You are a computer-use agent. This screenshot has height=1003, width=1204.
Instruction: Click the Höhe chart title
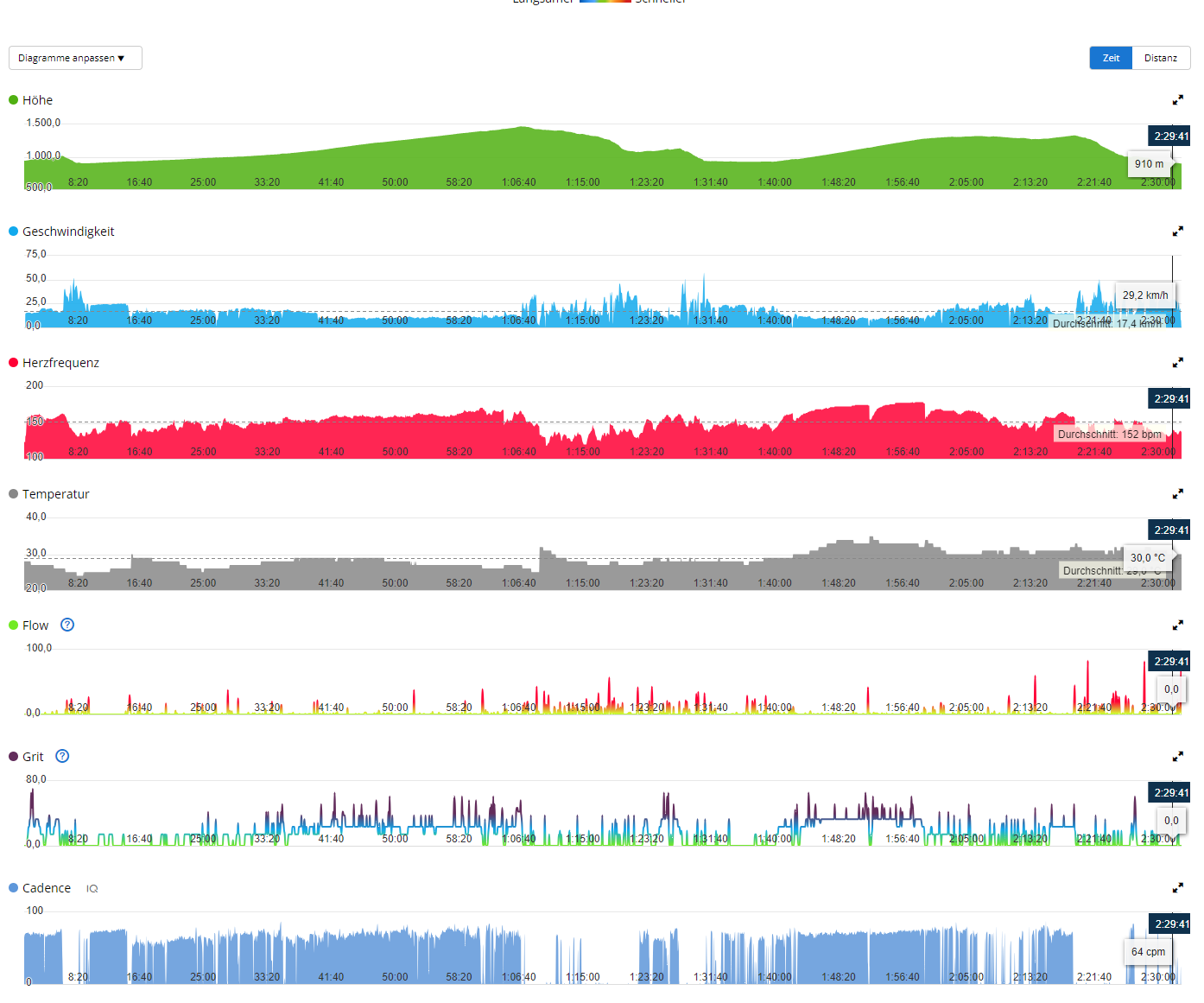(37, 100)
